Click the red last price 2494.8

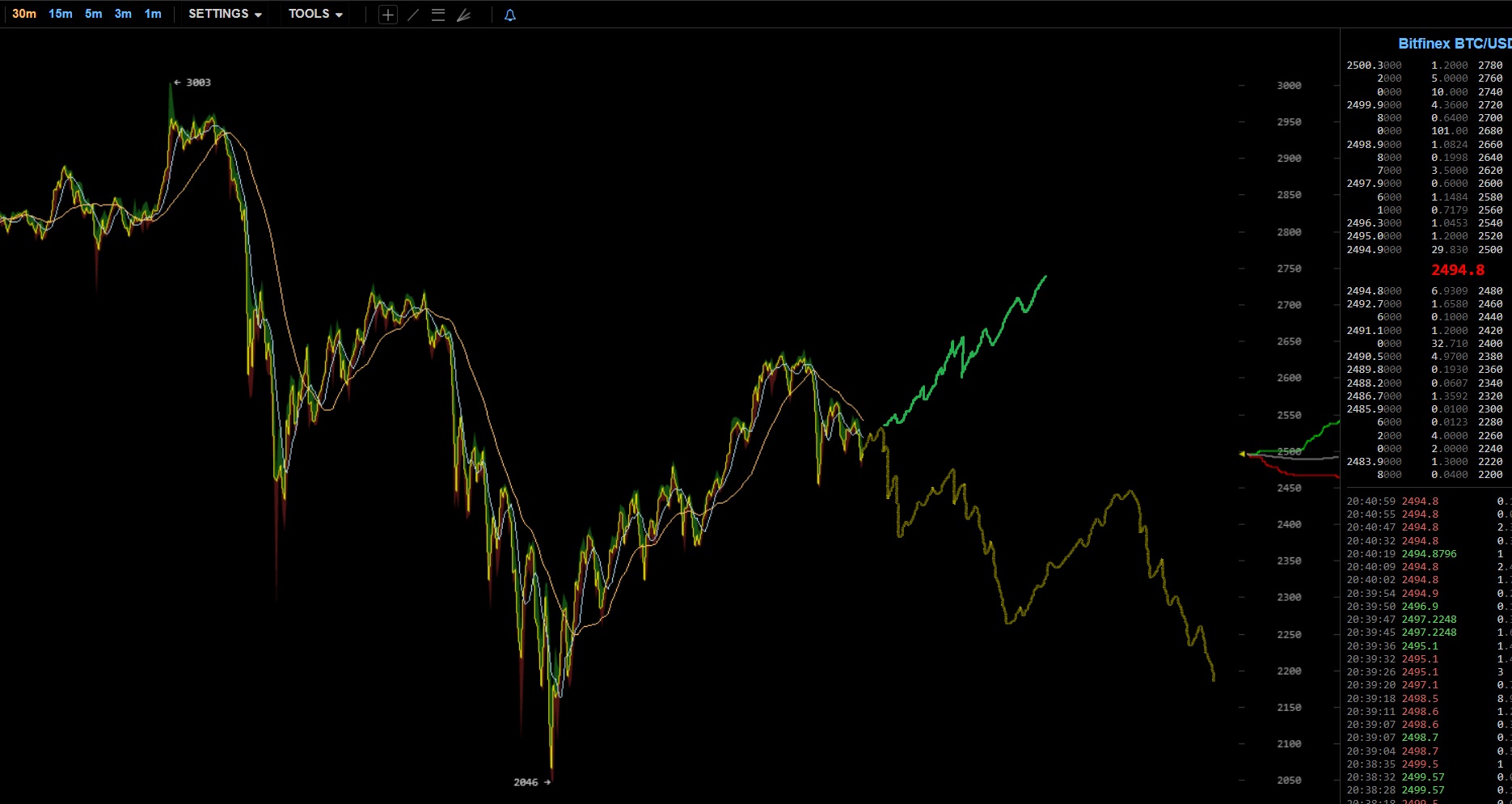coord(1458,270)
